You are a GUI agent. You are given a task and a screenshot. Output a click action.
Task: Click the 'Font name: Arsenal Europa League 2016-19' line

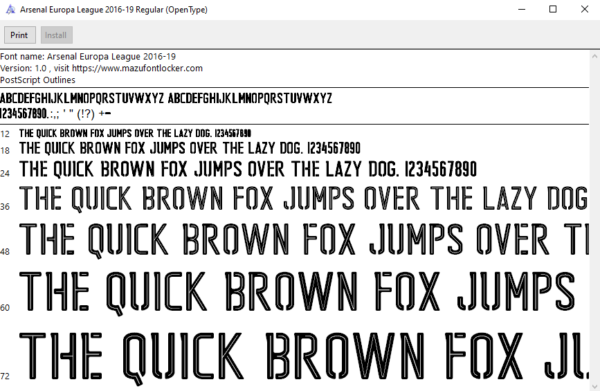click(x=88, y=57)
